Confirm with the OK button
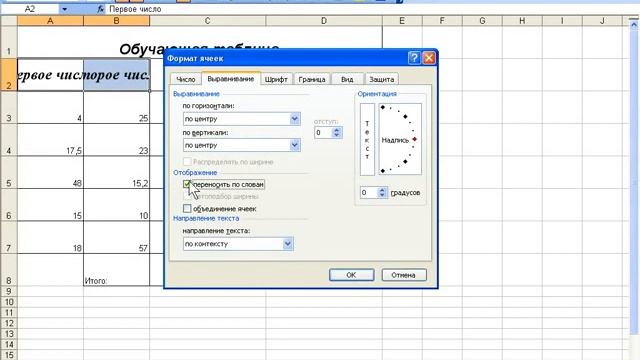 [x=351, y=275]
